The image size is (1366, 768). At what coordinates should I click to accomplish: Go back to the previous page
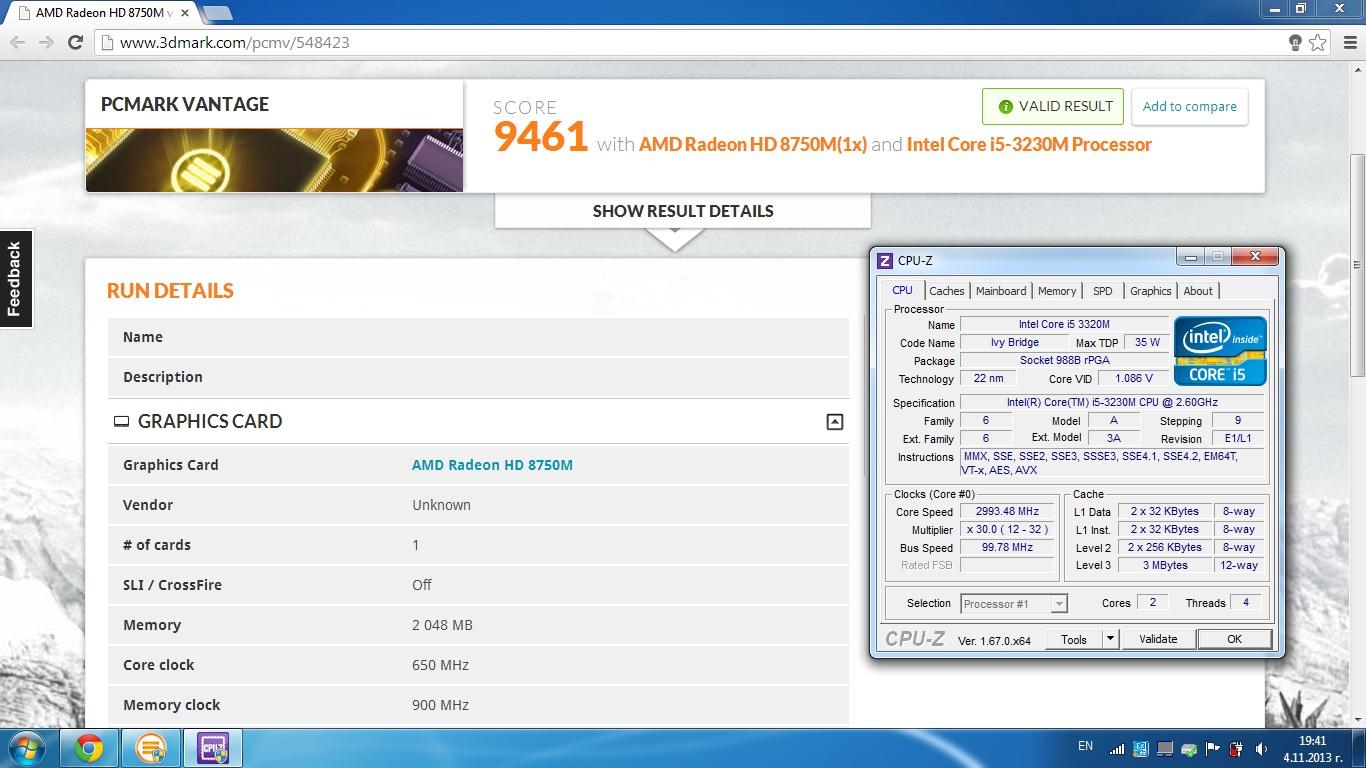(17, 42)
